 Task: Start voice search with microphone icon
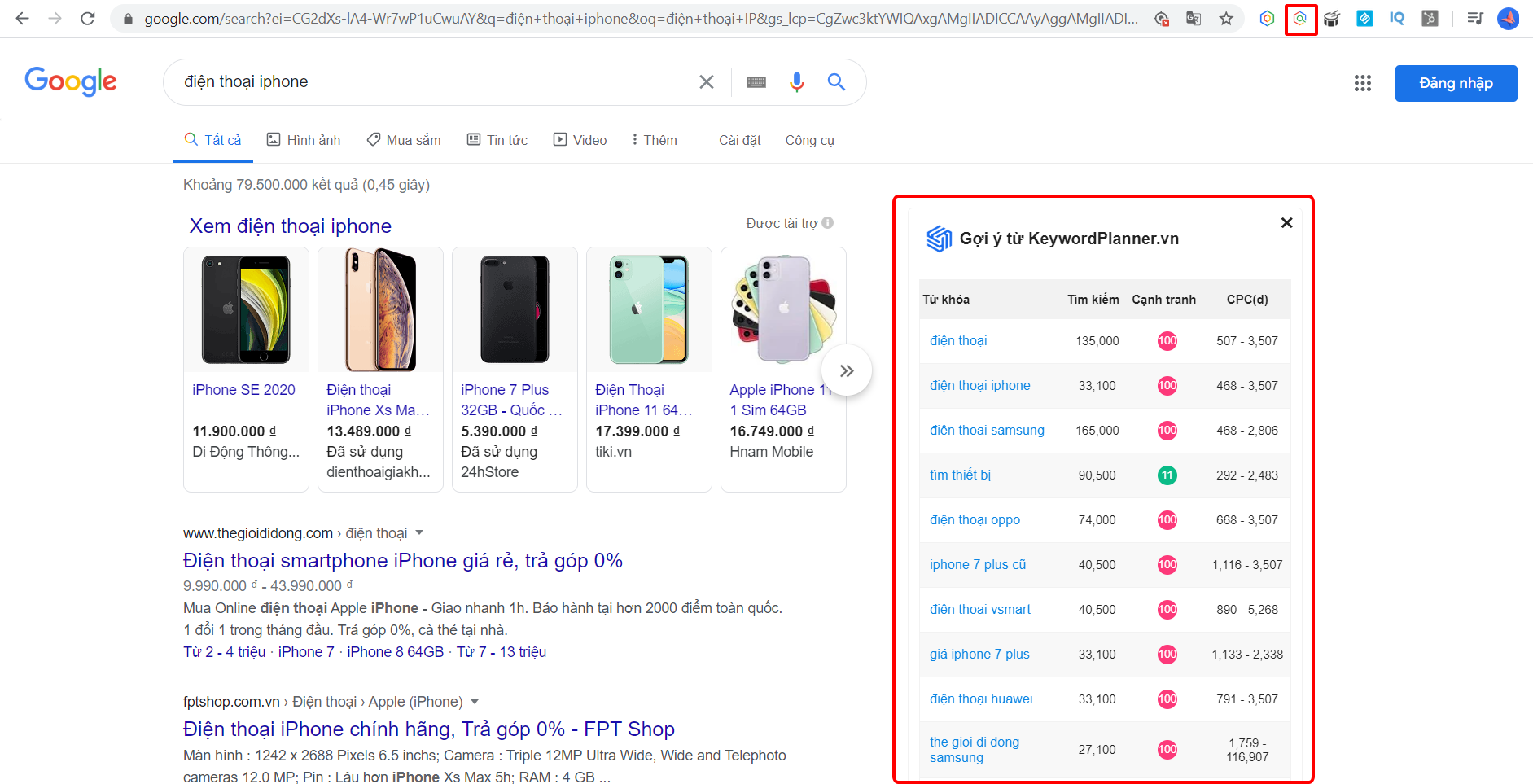pyautogui.click(x=797, y=81)
